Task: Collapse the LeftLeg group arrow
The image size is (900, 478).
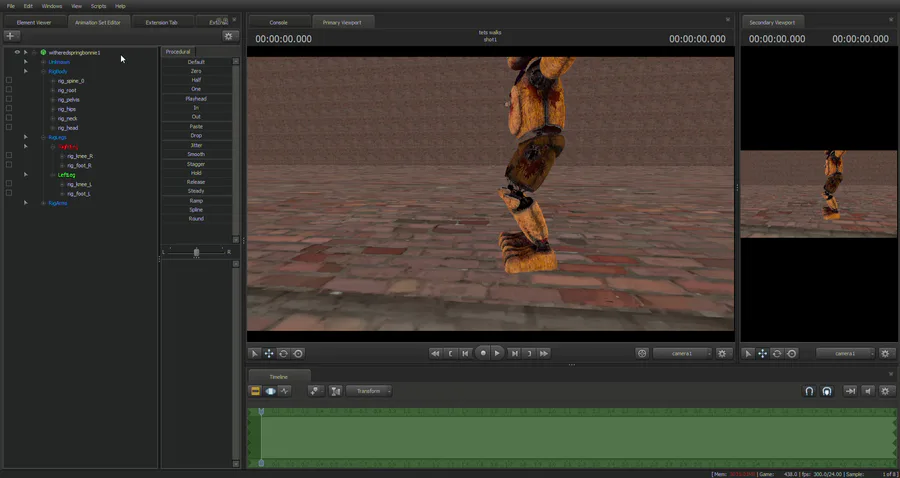Action: point(26,174)
